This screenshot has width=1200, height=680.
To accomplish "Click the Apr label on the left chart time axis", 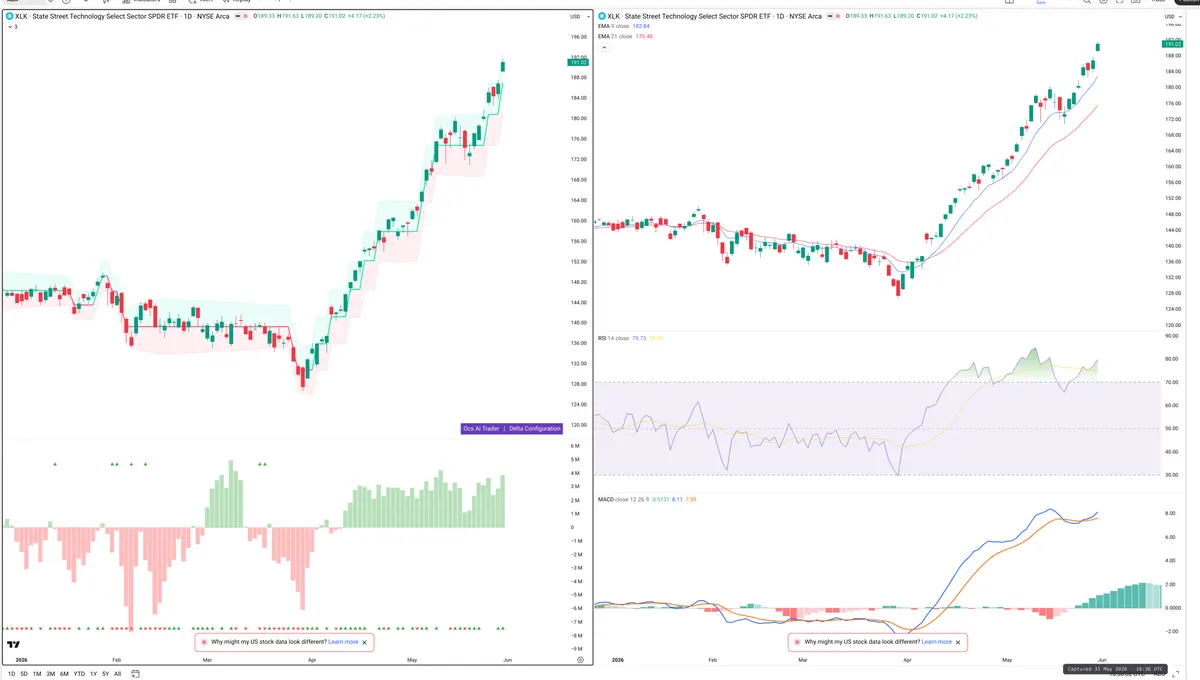I will [311, 660].
